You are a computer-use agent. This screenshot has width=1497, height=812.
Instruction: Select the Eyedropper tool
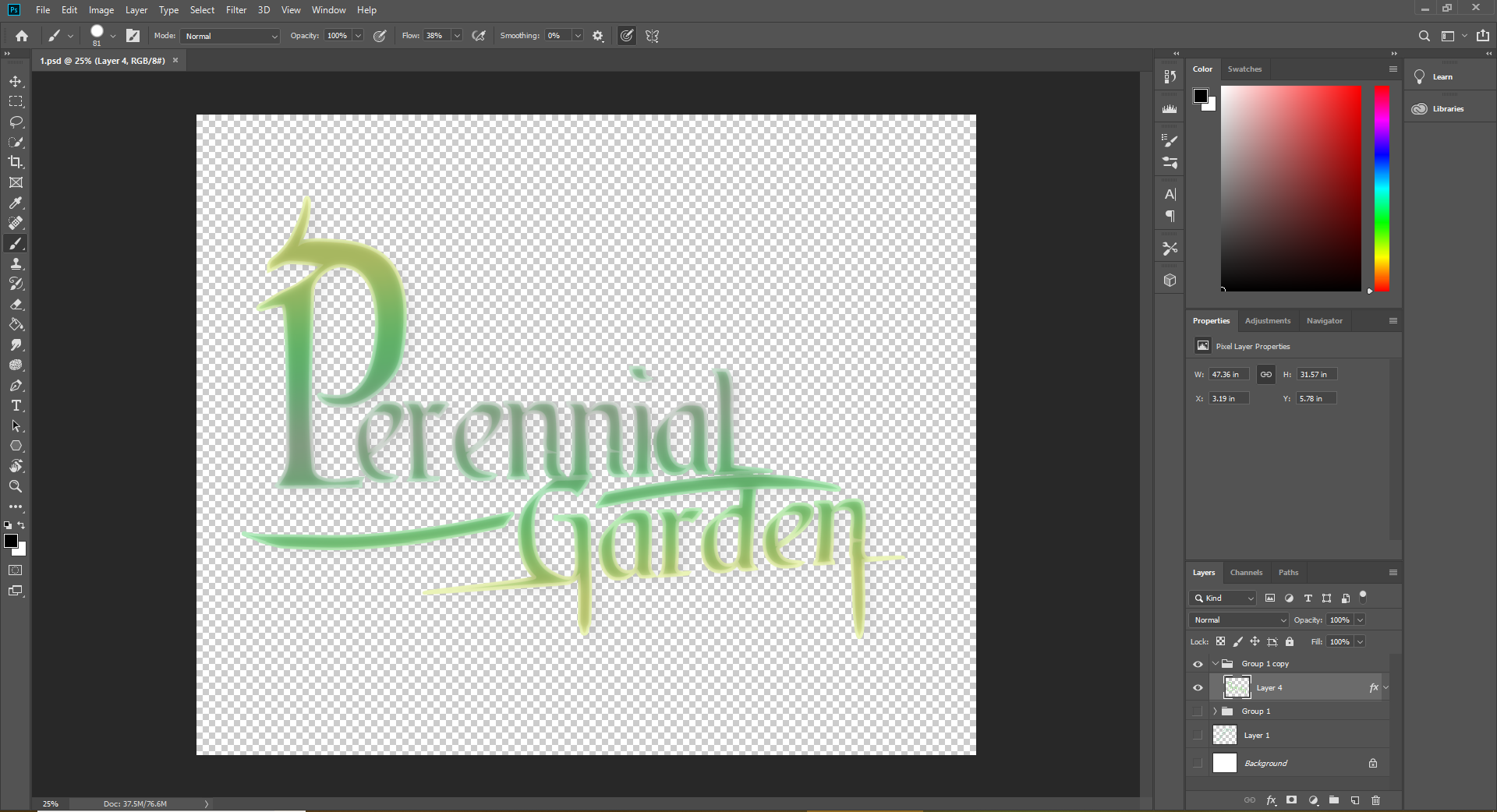(16, 203)
